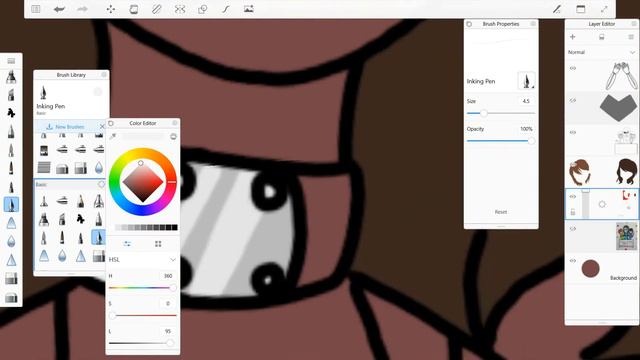The image size is (640, 360).
Task: Select the topmost marker brush in left palette
Action: (11, 76)
